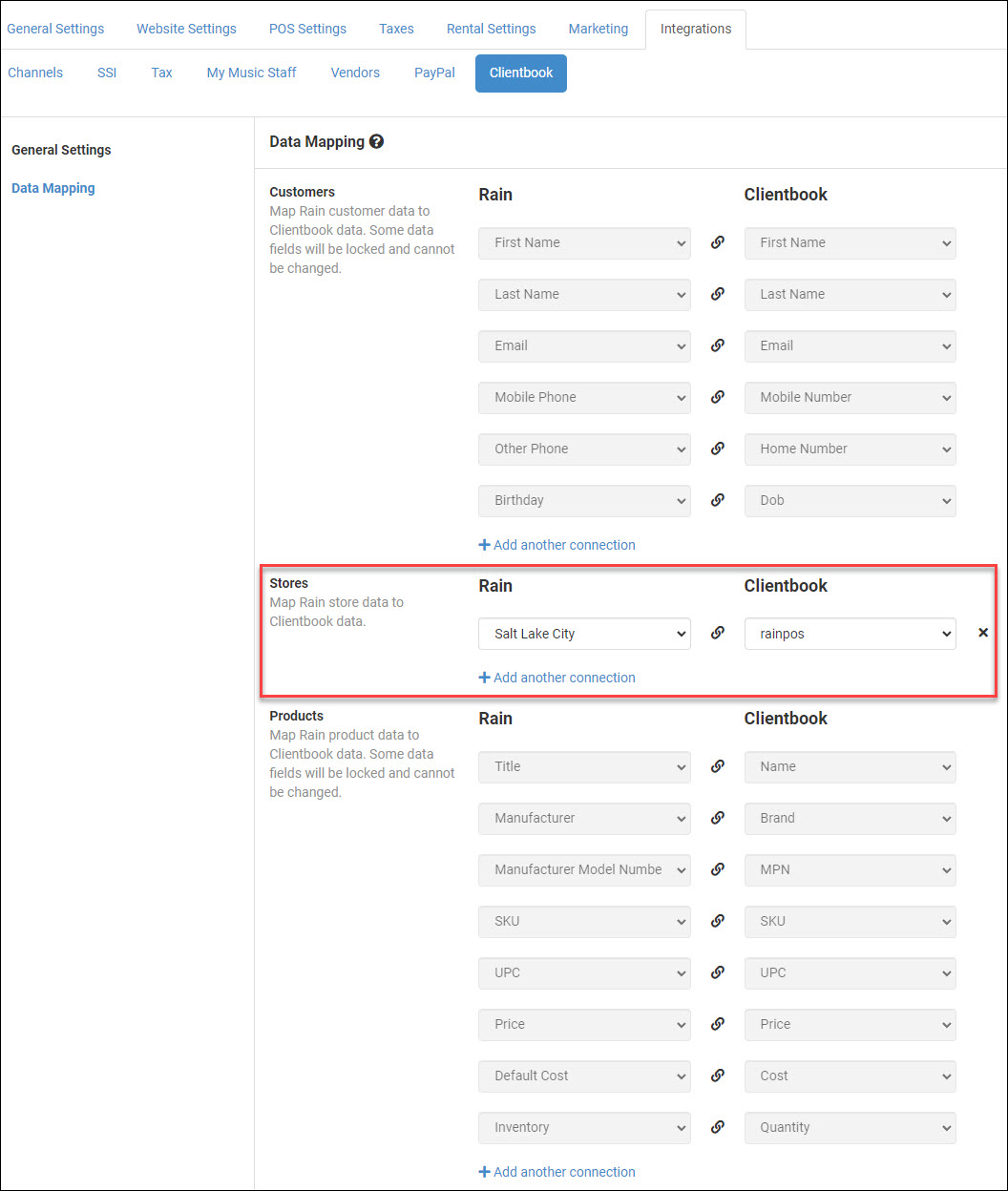Open the Manufacturer dropdown under Products
This screenshot has height=1191, width=1008.
(584, 818)
